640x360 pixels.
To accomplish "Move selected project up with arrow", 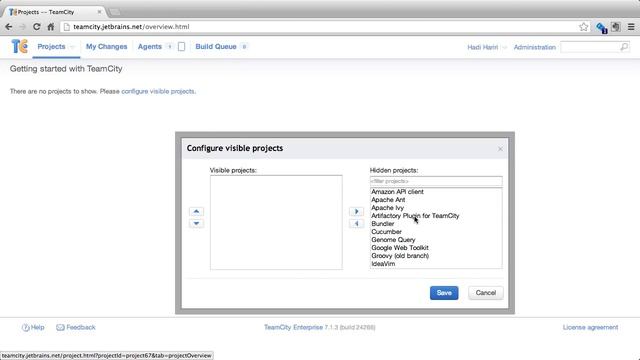I will point(196,211).
